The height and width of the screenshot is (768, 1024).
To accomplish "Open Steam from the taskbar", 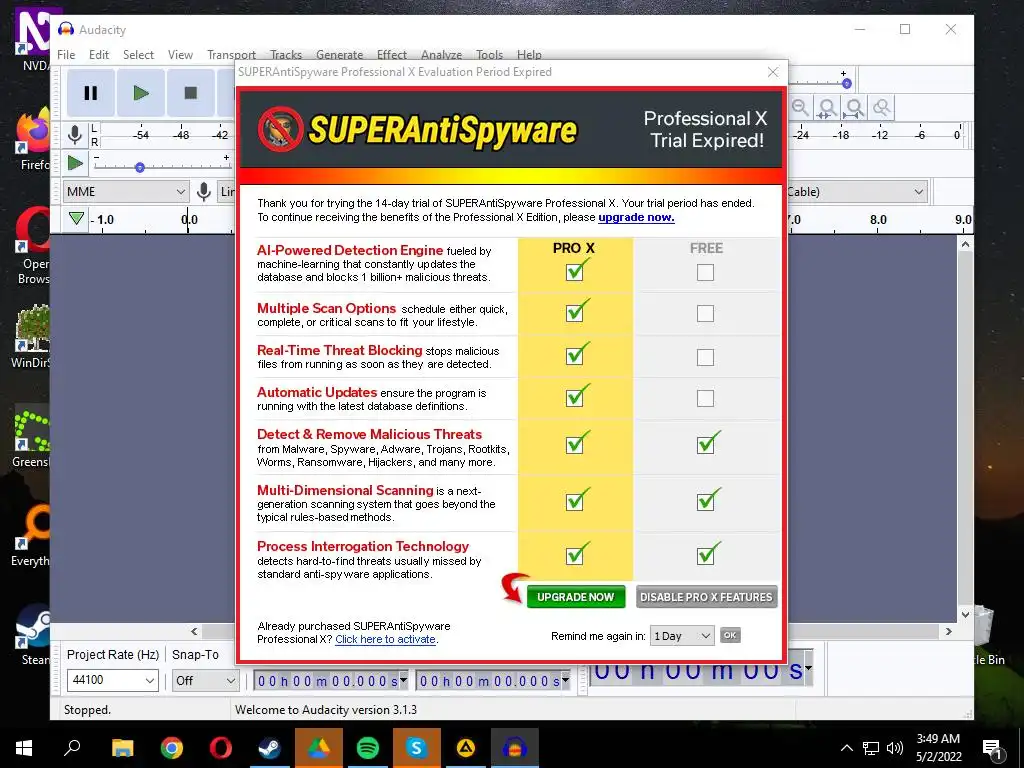I will pos(269,748).
